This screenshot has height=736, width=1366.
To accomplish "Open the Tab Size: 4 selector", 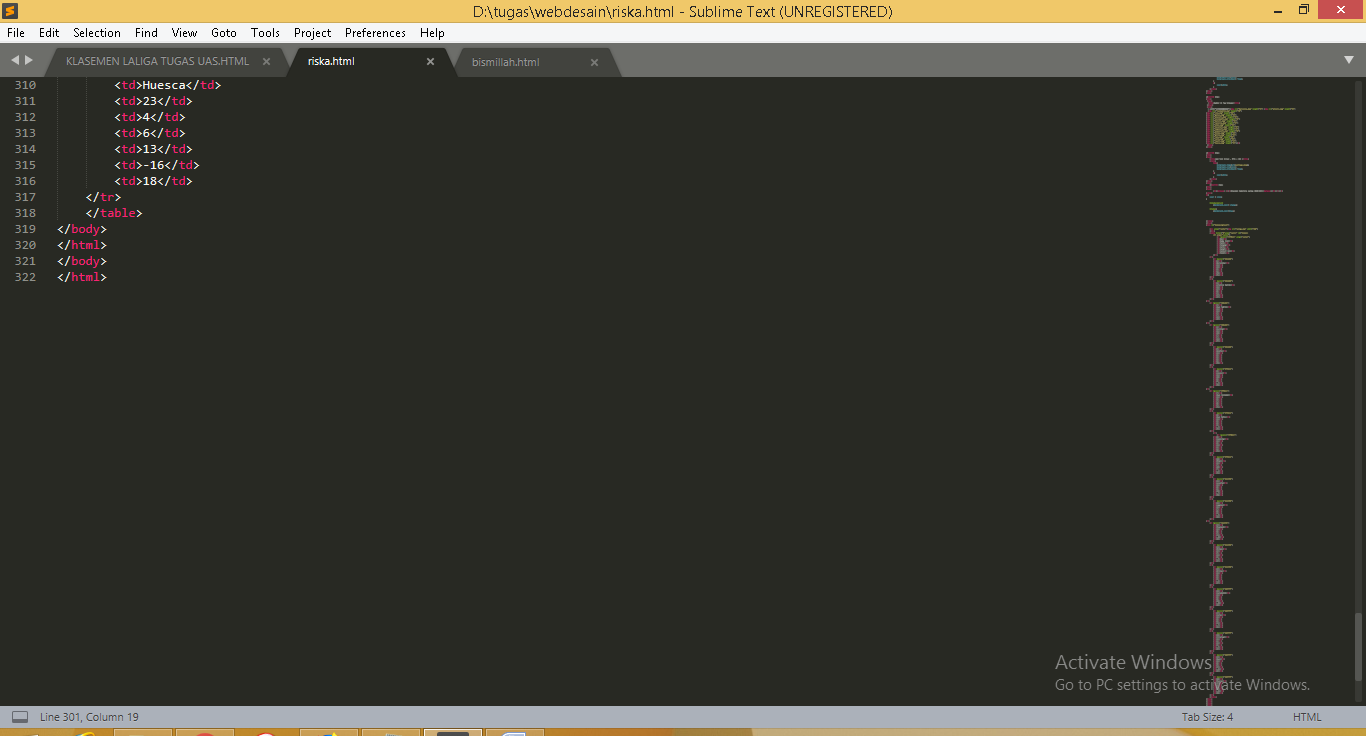I will 1207,717.
